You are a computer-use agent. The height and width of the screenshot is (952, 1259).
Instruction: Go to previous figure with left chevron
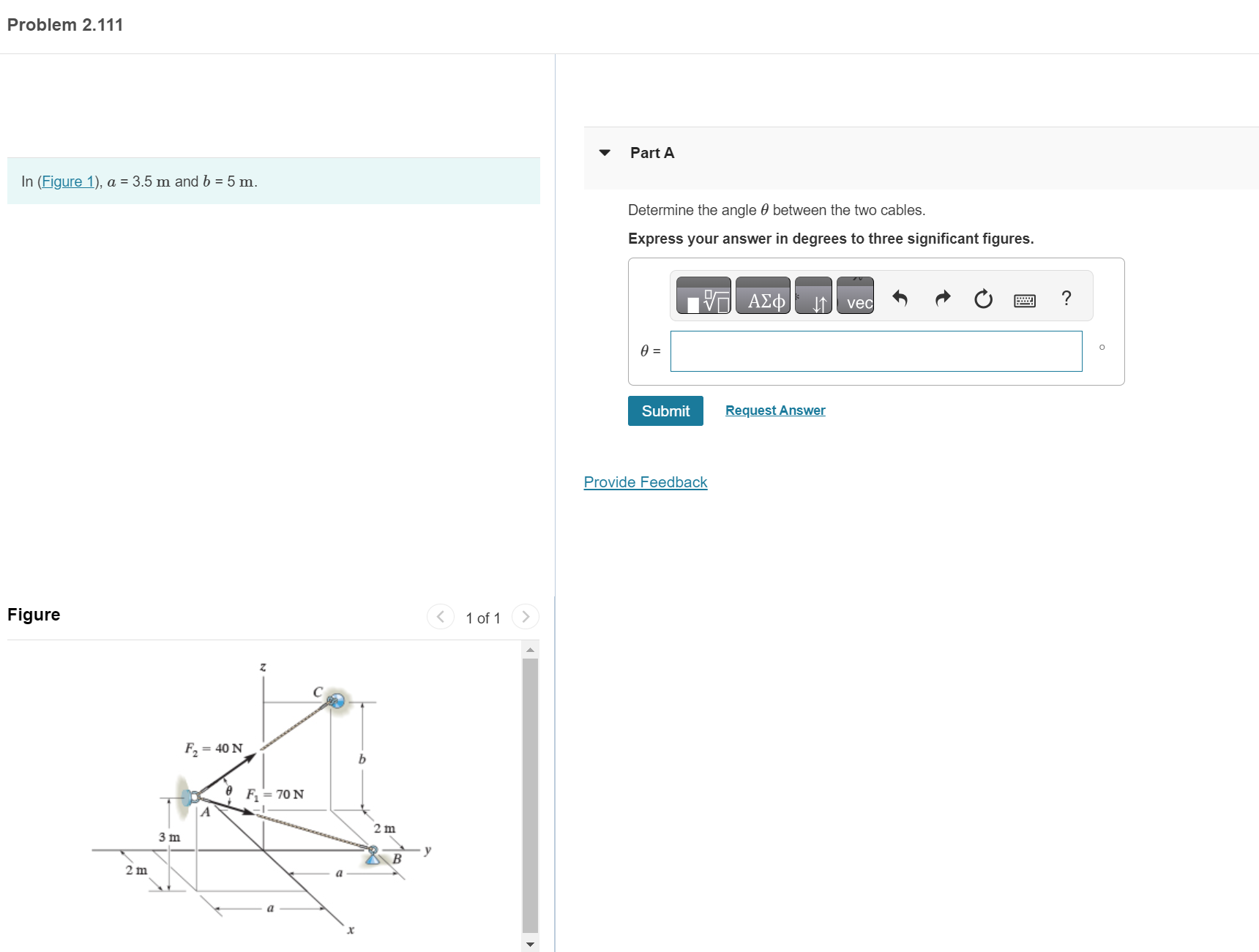tap(440, 617)
